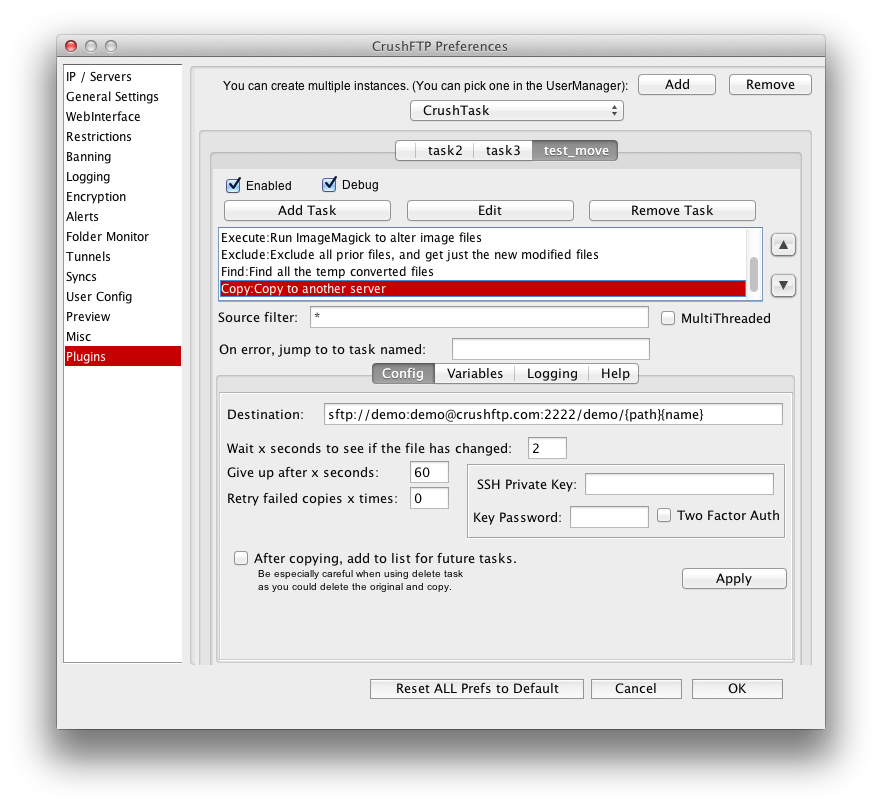
Task: Move selected task down with arrow button
Action: point(783,285)
